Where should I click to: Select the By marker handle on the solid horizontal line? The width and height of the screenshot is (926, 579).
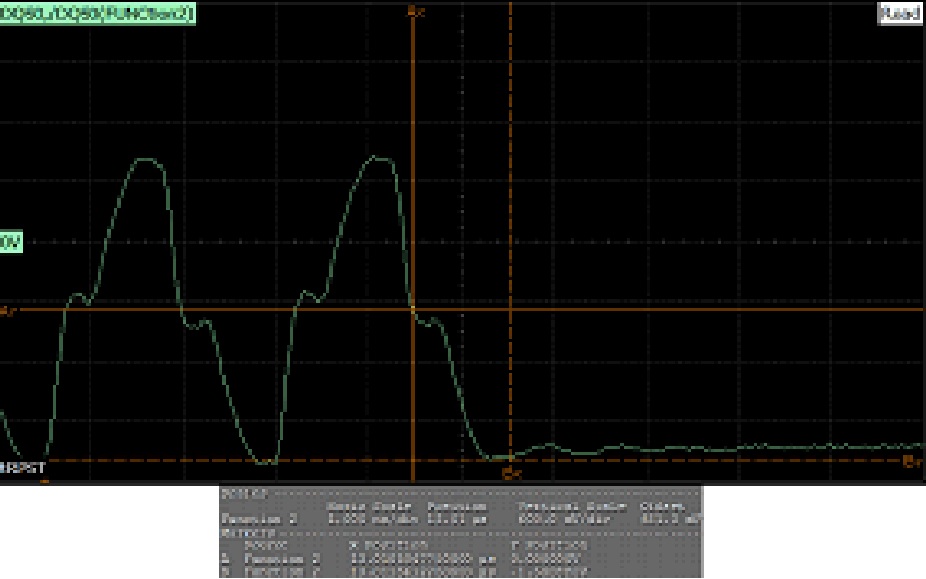[x=7, y=311]
